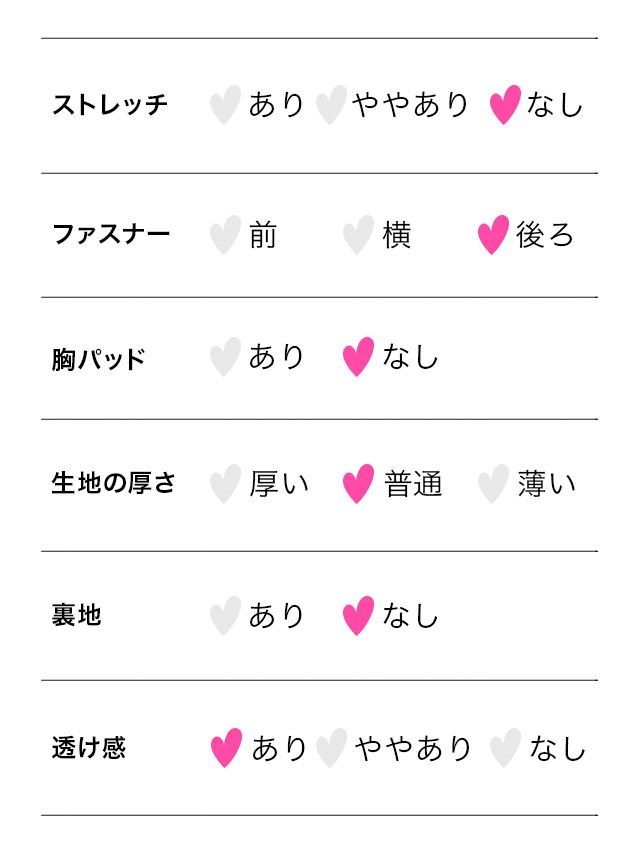Image resolution: width=640 pixels, height=854 pixels.
Task: Click the 透け感 row label
Action: [x=89, y=748]
